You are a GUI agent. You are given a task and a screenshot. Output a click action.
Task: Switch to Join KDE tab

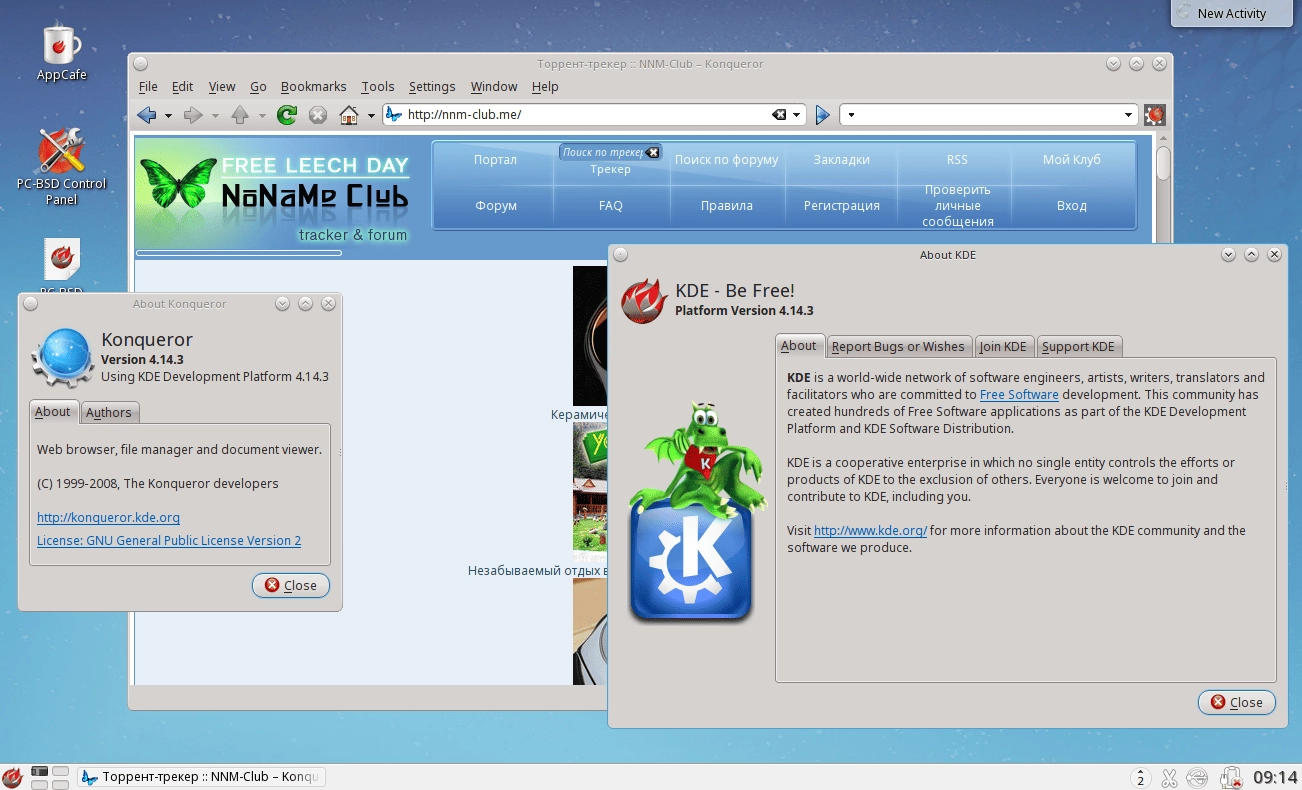(1003, 346)
